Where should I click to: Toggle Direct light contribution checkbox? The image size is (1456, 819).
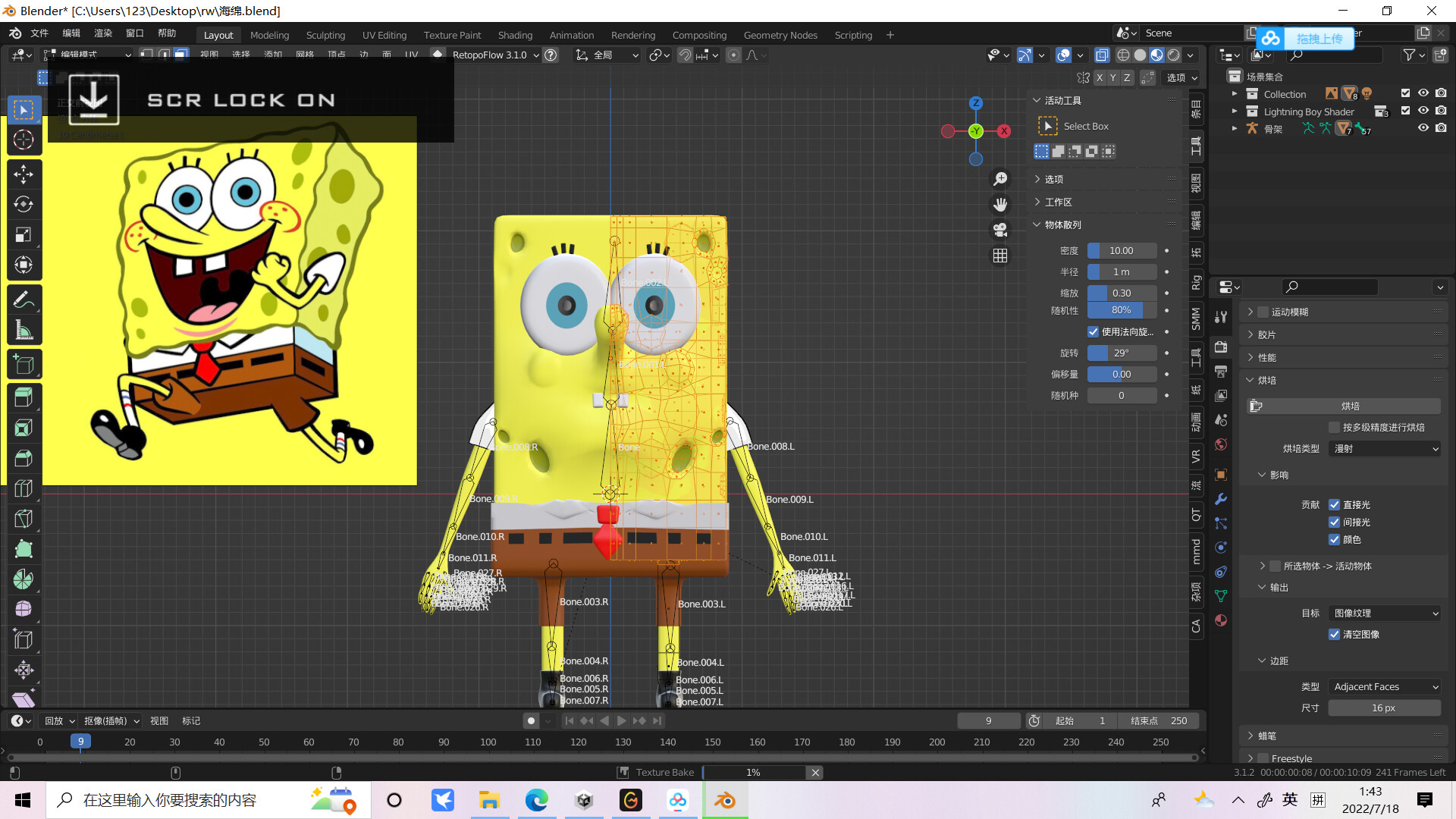point(1334,505)
